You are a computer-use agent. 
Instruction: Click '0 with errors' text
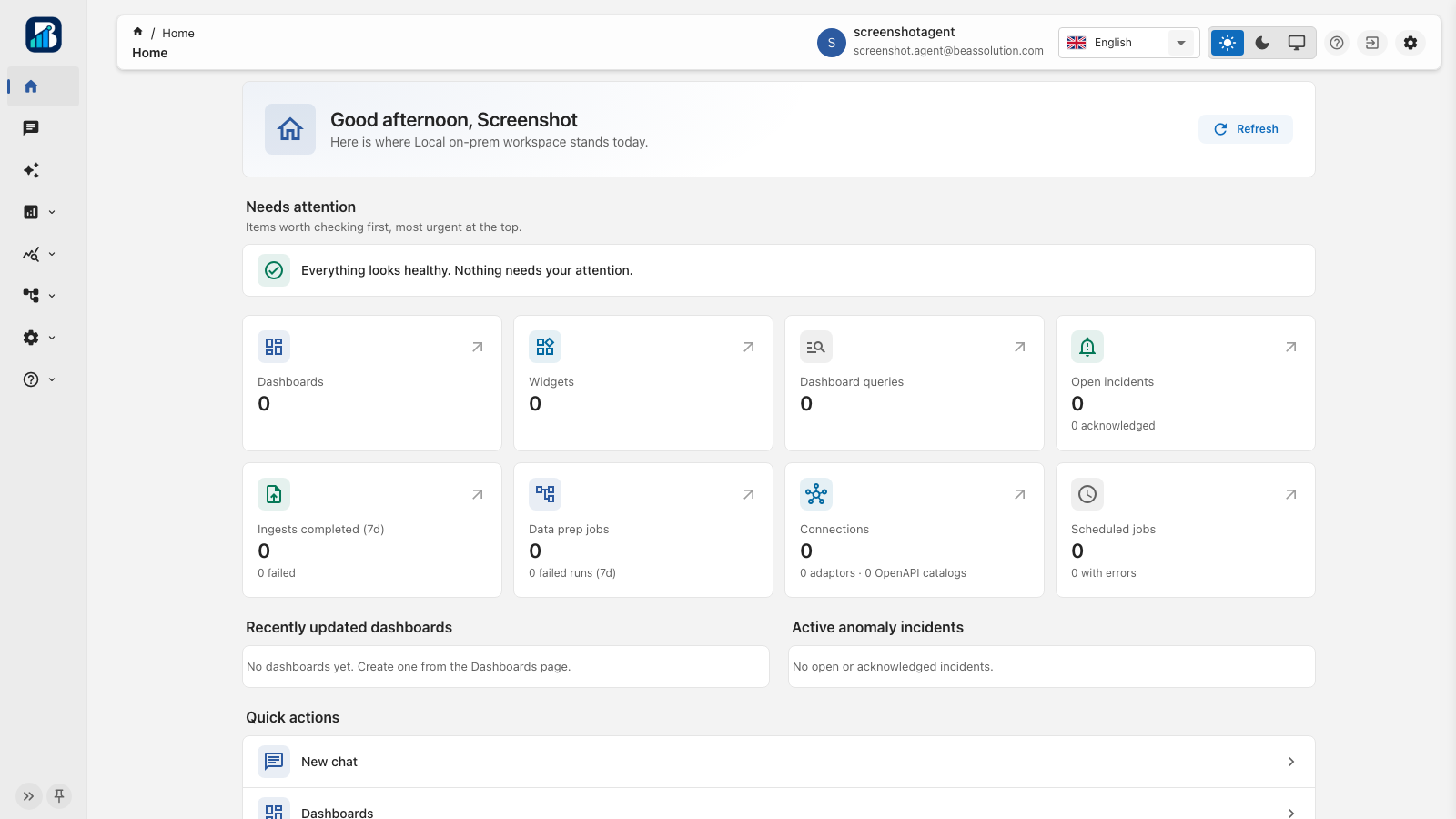click(1104, 573)
